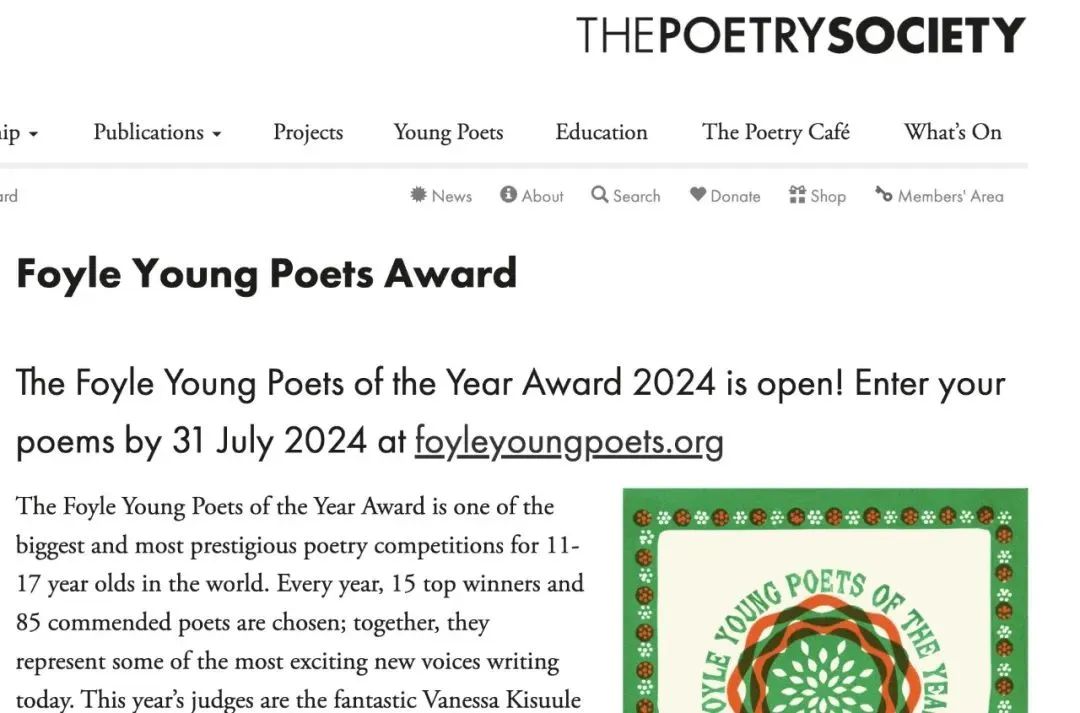Image resolution: width=1080 pixels, height=713 pixels.
Task: Visit The Poetry Café page
Action: pos(776,132)
